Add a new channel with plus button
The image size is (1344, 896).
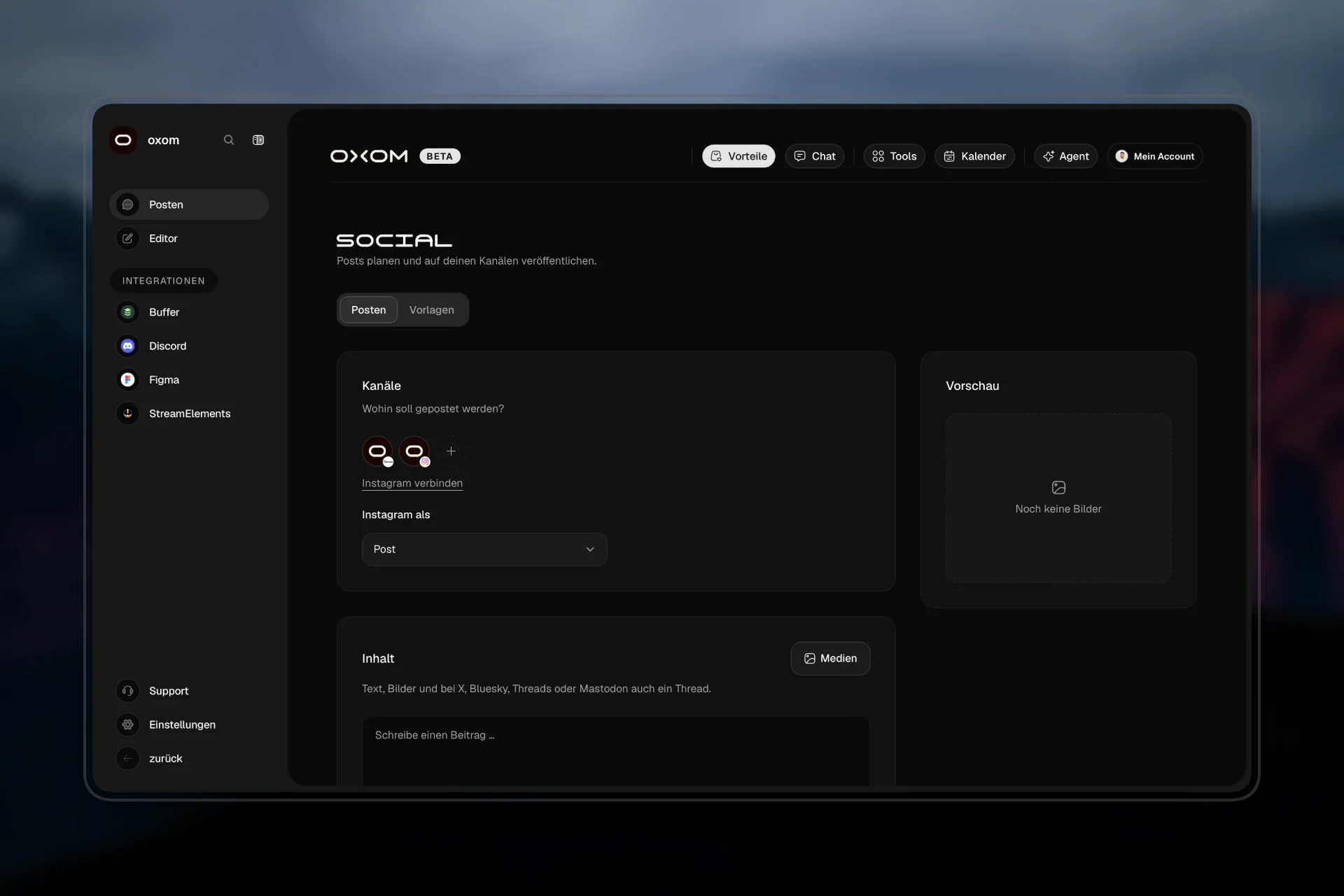pyautogui.click(x=451, y=451)
